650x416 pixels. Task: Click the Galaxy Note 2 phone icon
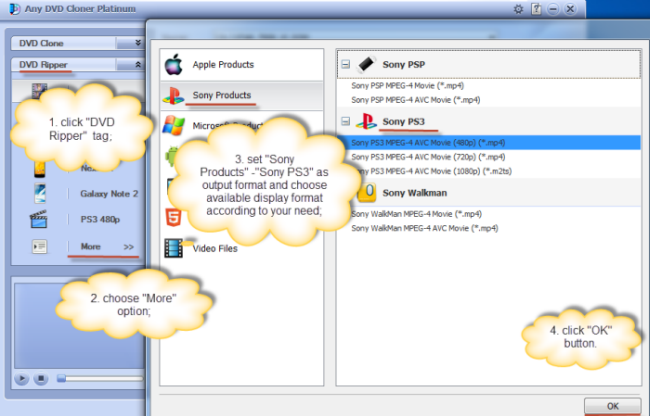pos(40,193)
